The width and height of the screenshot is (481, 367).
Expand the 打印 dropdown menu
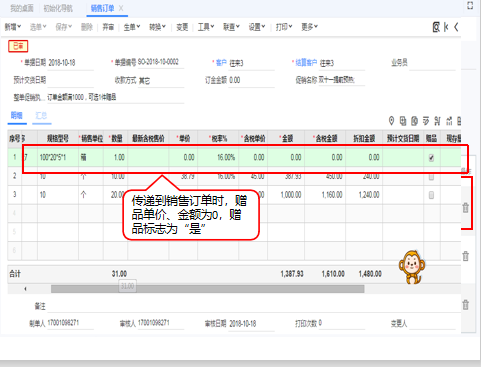[x=284, y=27]
